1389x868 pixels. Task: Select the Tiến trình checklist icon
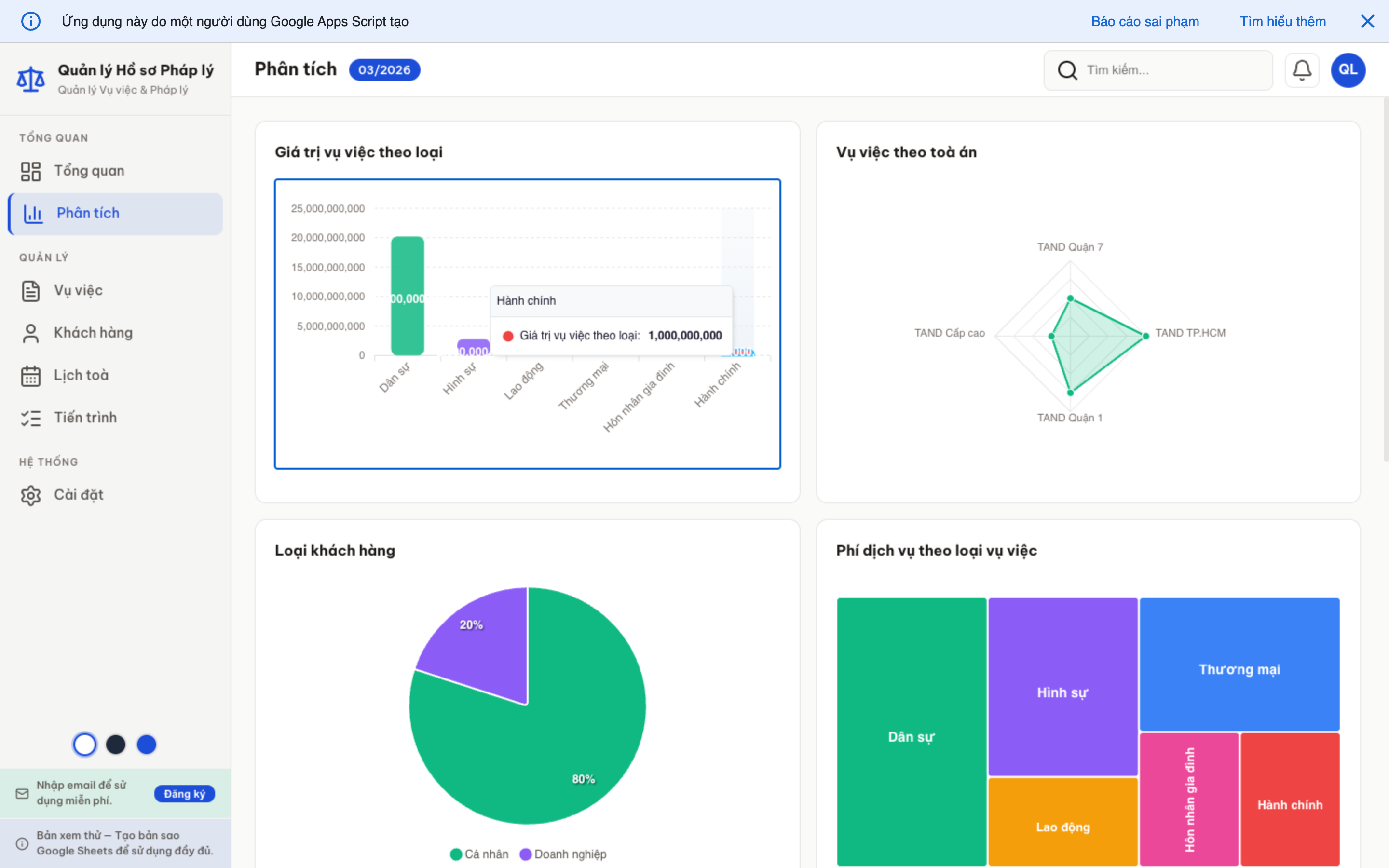coord(31,417)
